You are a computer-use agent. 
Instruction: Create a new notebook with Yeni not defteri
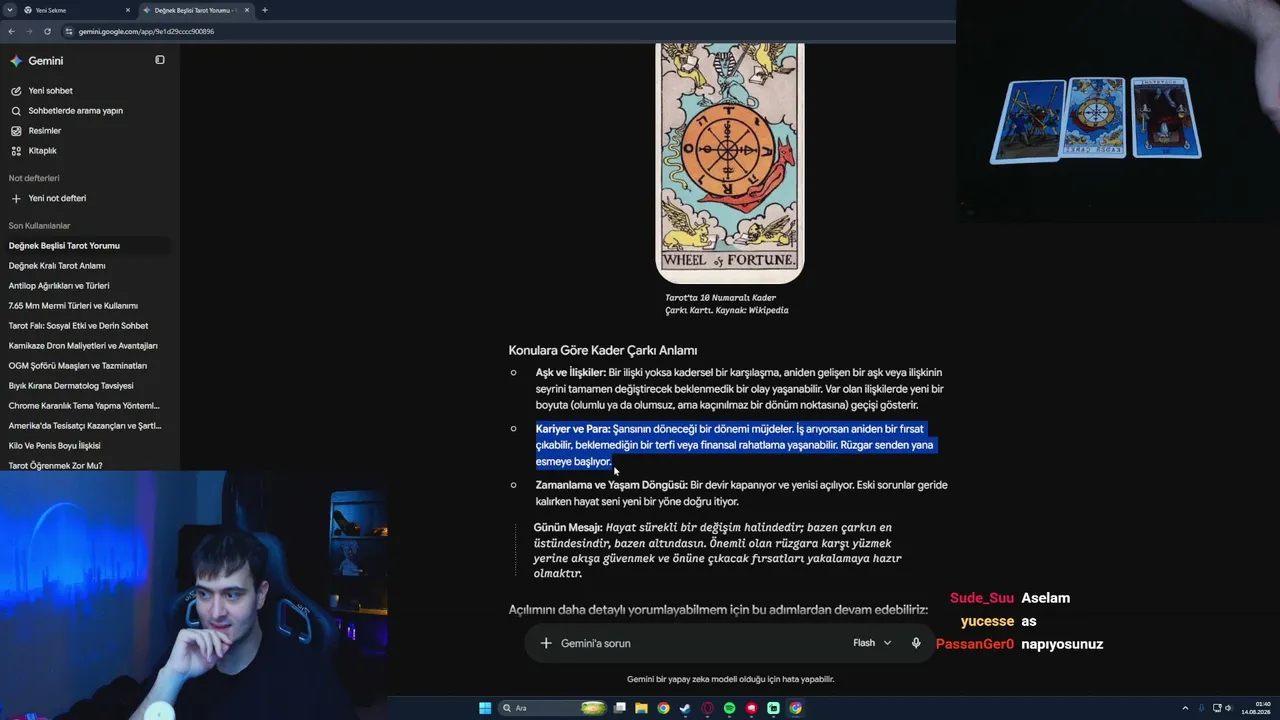48,198
